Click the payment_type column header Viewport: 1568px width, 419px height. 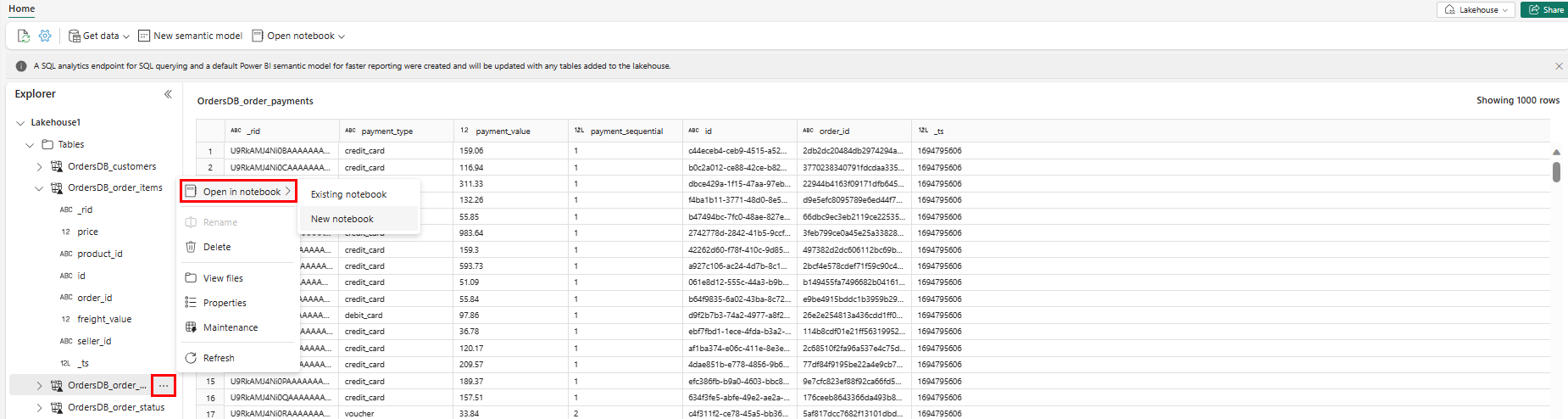(x=396, y=131)
